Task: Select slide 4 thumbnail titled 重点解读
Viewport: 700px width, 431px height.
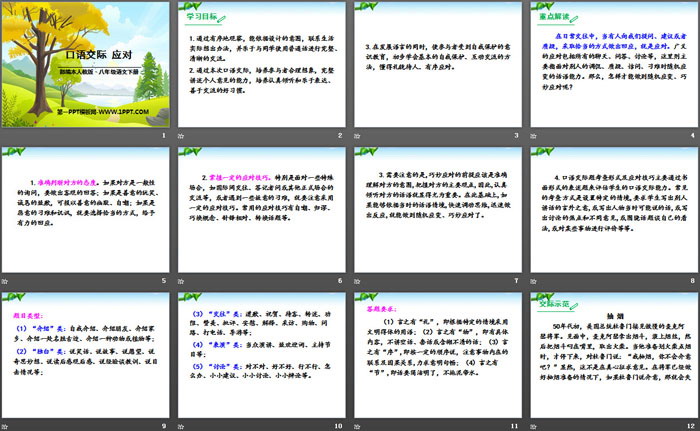Action: [614, 64]
